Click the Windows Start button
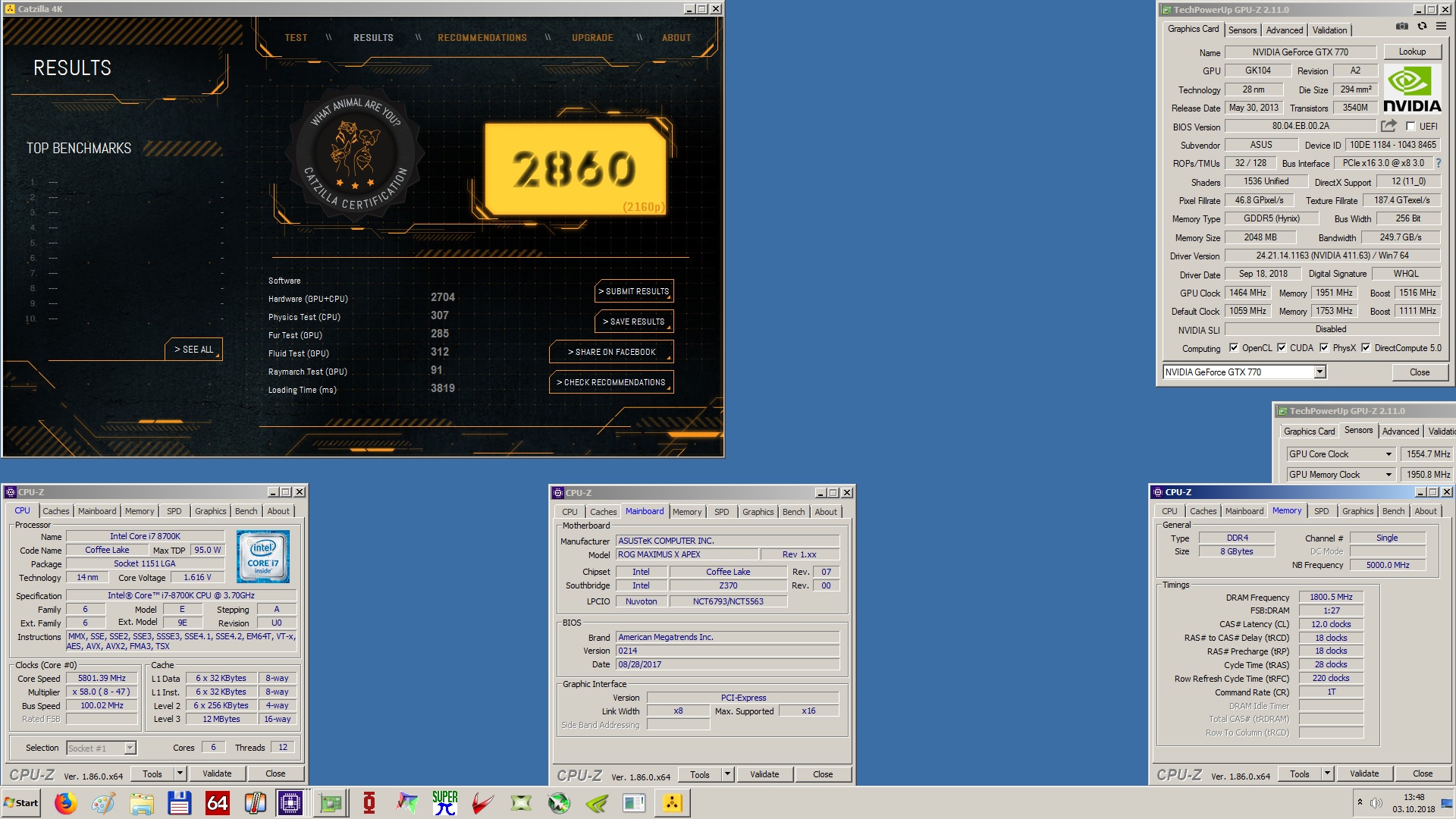The image size is (1456, 819). (21, 803)
